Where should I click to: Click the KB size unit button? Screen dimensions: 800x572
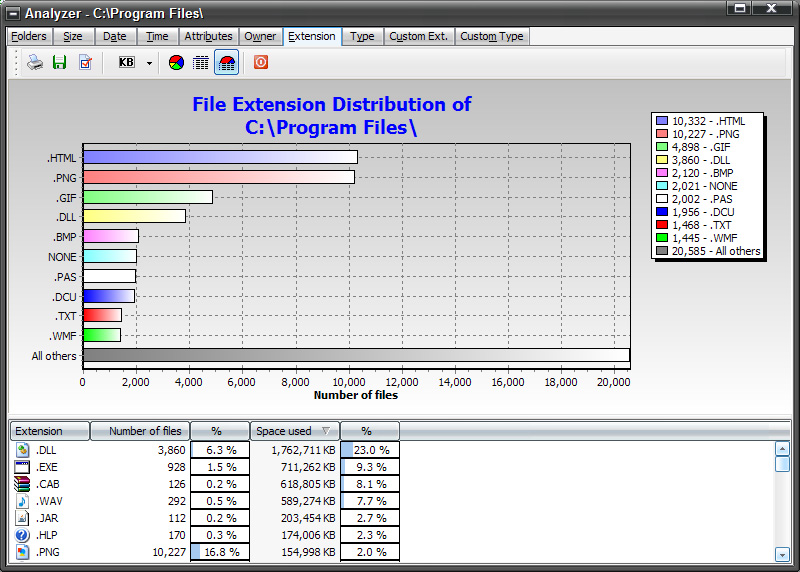pyautogui.click(x=126, y=62)
